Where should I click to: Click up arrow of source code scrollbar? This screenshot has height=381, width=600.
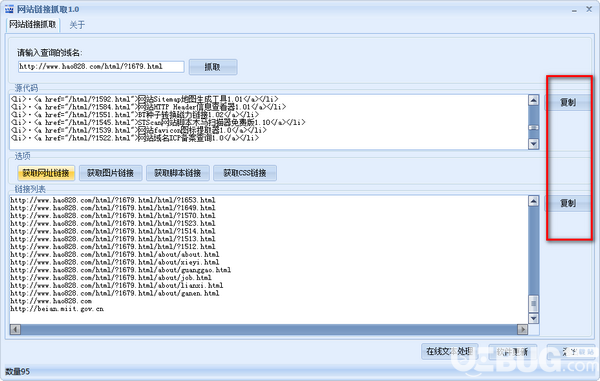coord(533,100)
